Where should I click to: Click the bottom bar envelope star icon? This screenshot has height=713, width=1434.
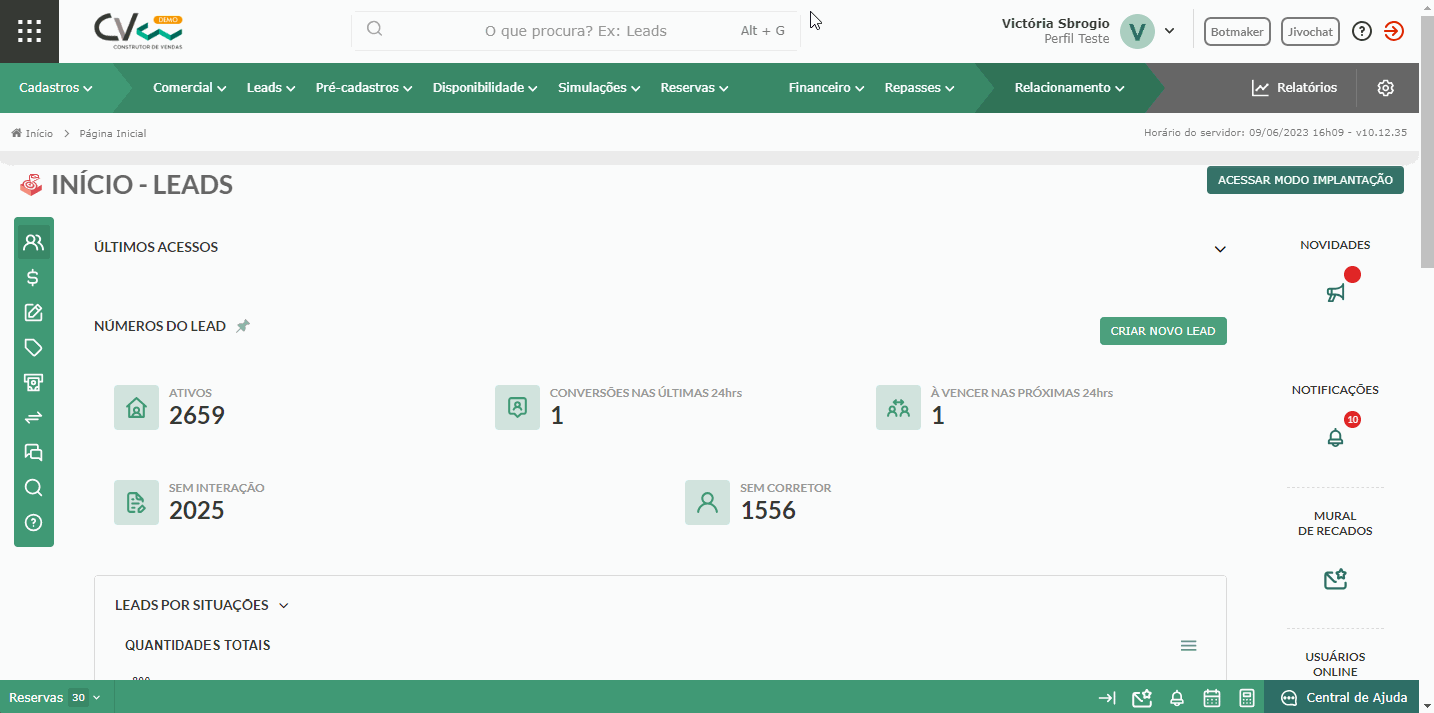point(1142,698)
